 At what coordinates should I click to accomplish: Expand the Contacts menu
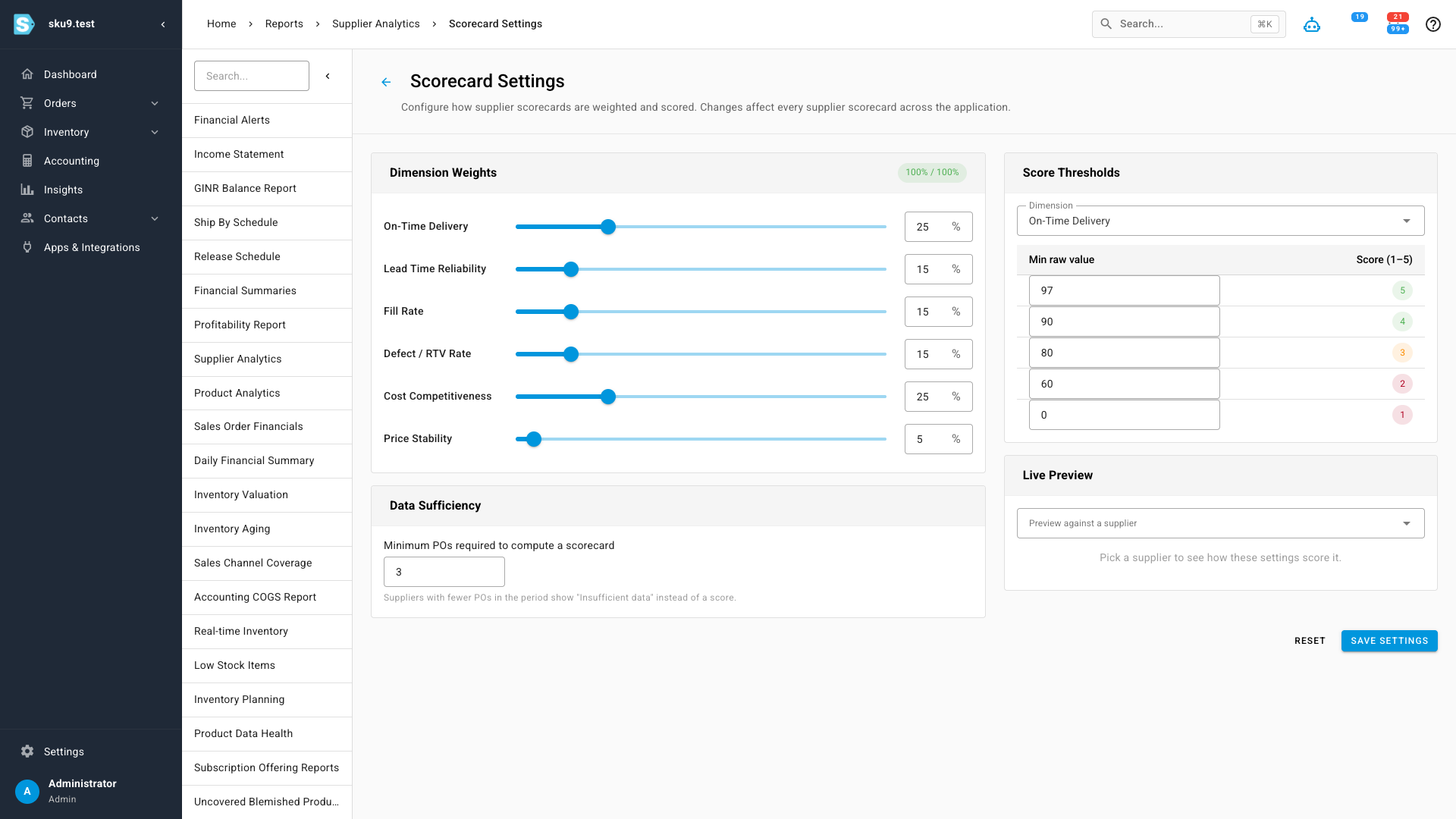155,218
